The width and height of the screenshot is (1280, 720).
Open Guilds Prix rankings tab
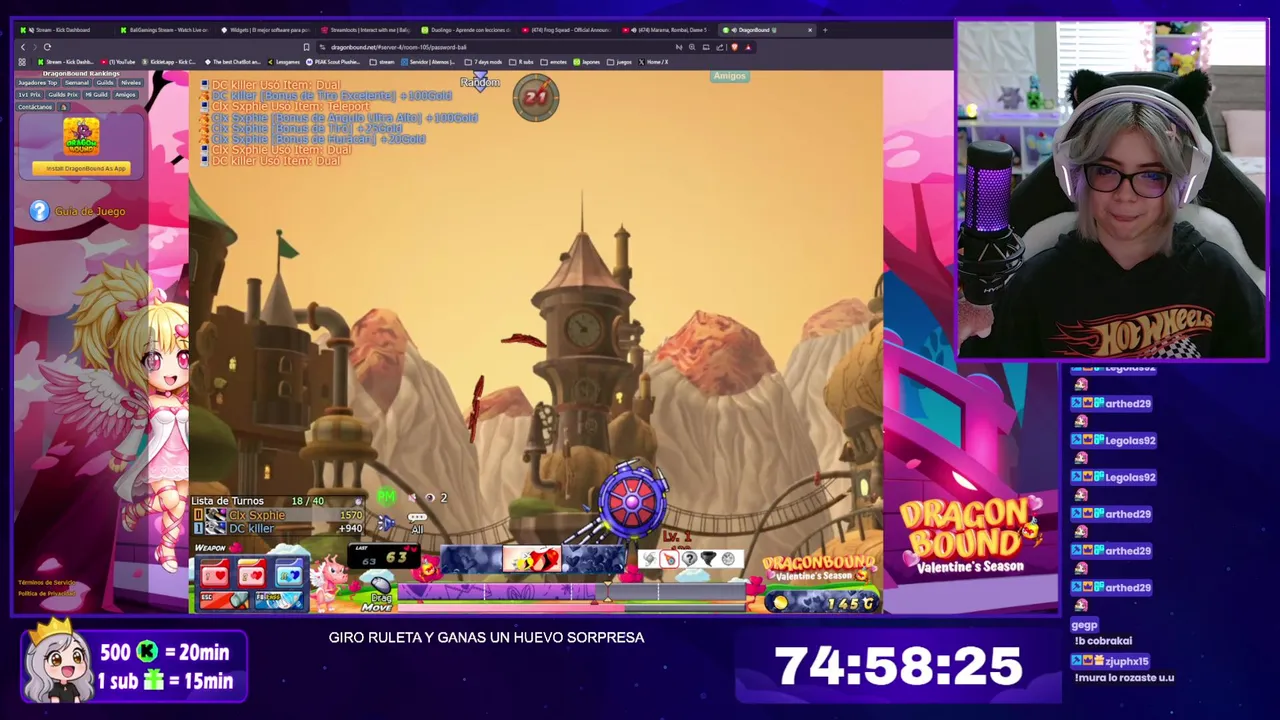pos(63,95)
